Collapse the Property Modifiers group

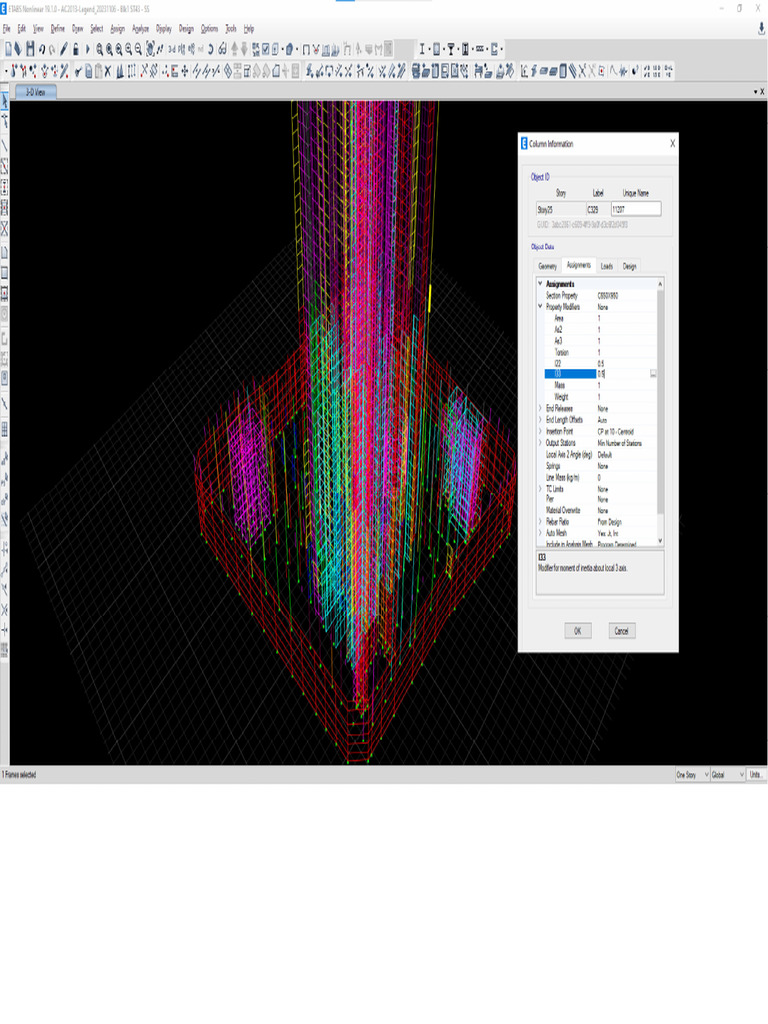point(541,307)
